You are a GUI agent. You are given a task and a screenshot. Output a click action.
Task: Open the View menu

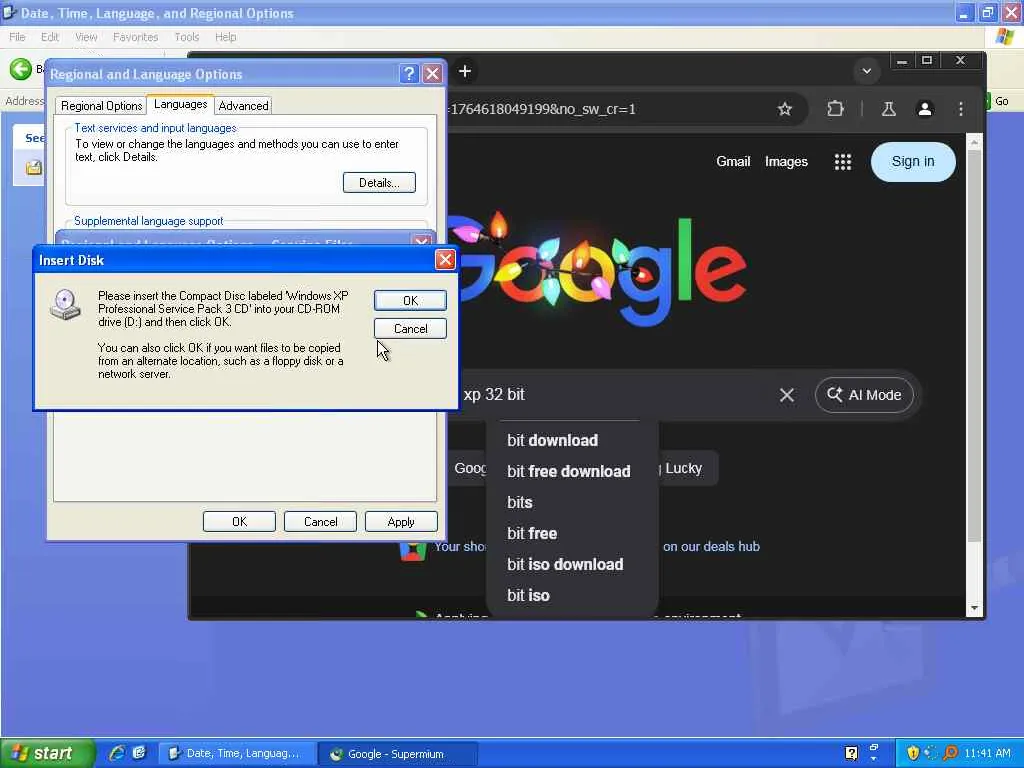click(86, 37)
